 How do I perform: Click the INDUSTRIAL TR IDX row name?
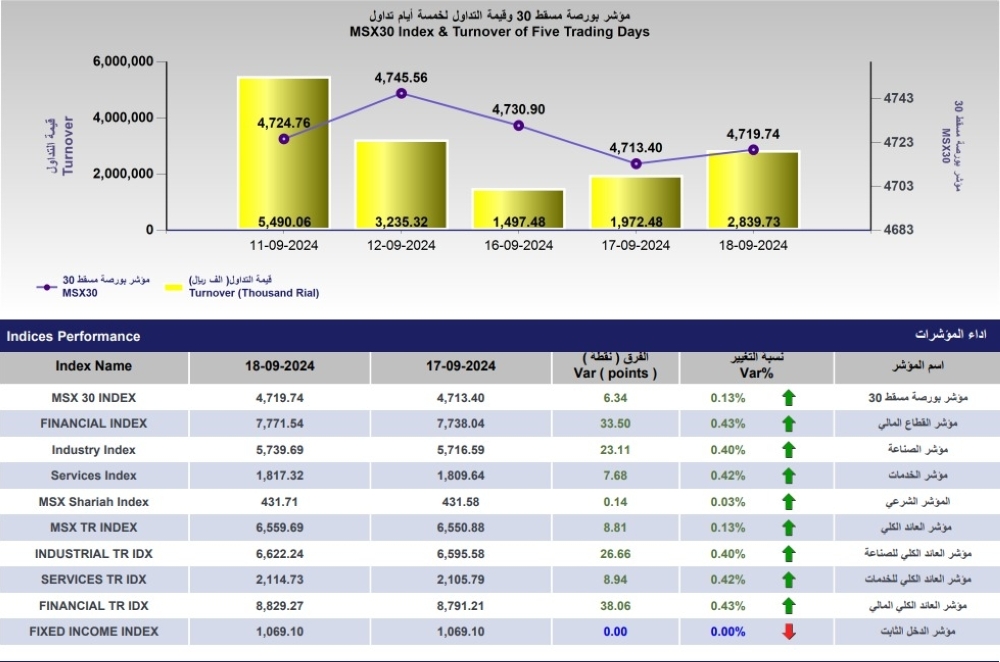(94, 554)
